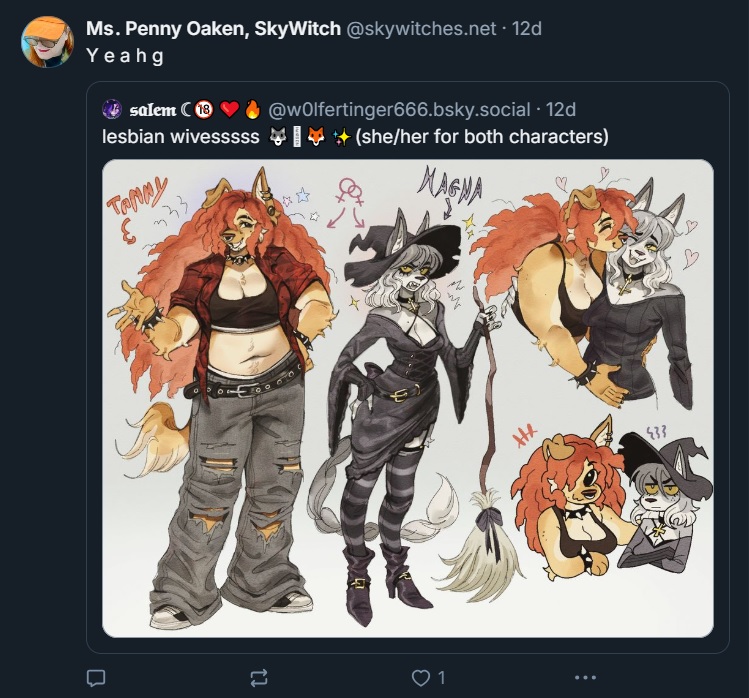Click the fox emoji in quoted post
The width and height of the screenshot is (749, 698).
click(315, 137)
